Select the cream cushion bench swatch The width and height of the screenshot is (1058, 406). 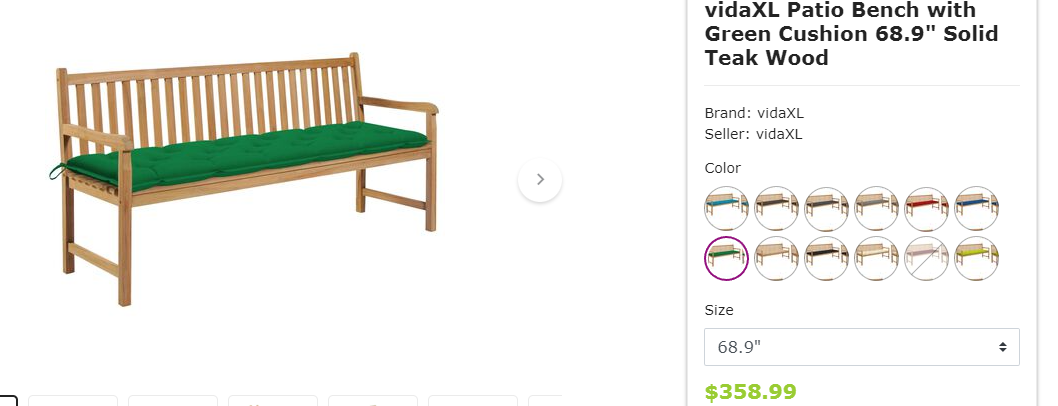click(876, 258)
